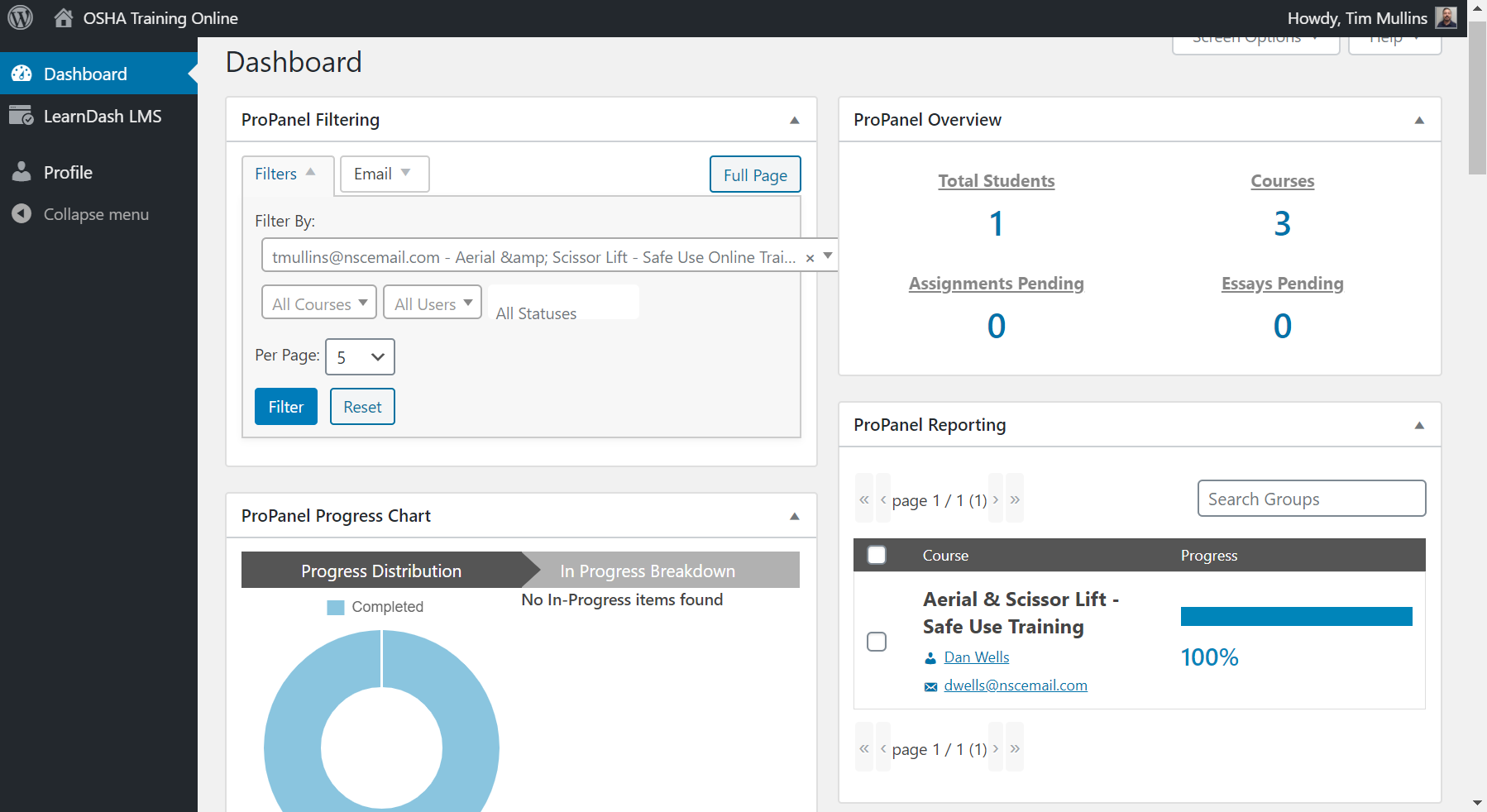Click the Collapse menu arrow icon
The image size is (1487, 812).
[22, 214]
